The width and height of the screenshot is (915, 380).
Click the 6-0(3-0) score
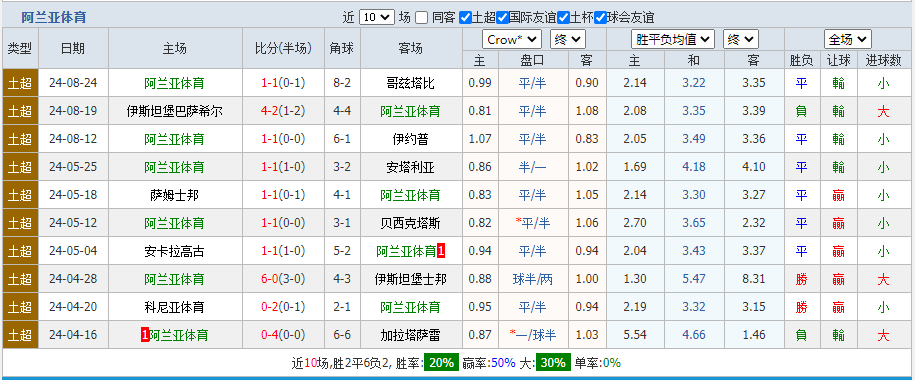point(283,279)
